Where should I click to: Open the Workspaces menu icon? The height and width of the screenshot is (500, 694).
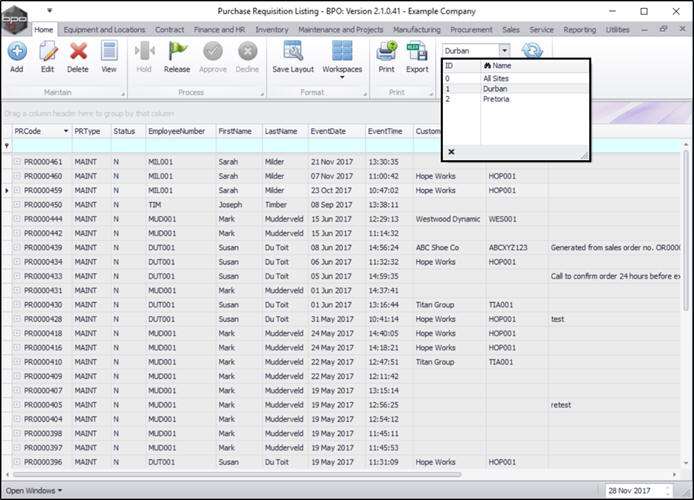(x=342, y=51)
